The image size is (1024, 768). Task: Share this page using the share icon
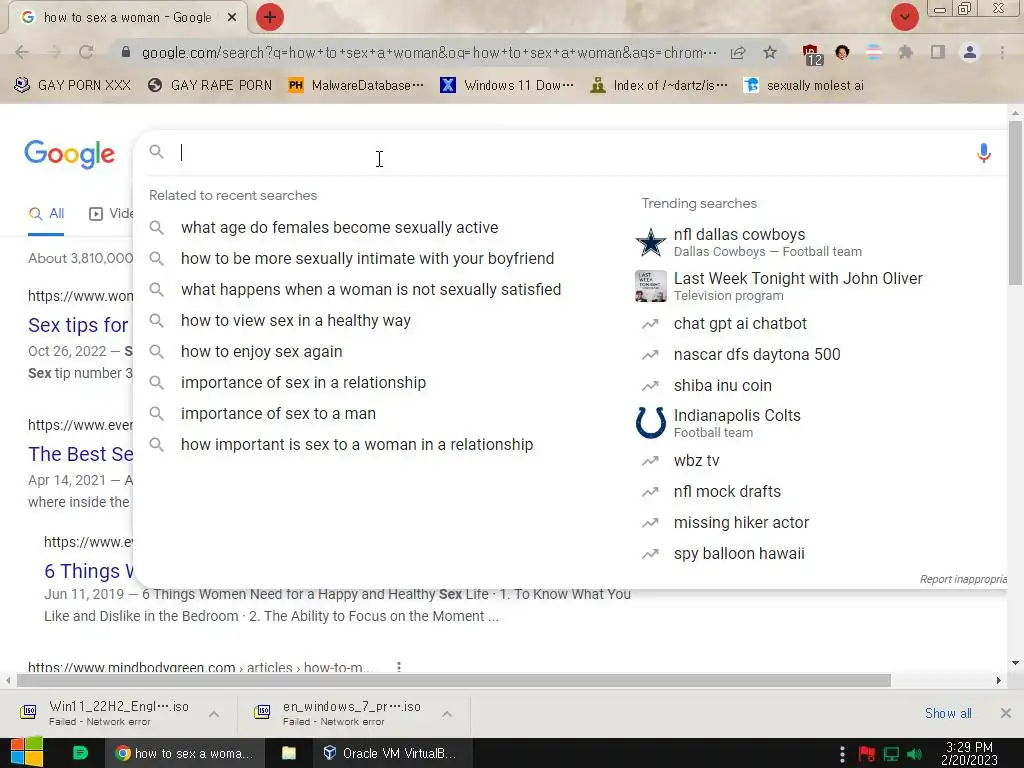738,52
